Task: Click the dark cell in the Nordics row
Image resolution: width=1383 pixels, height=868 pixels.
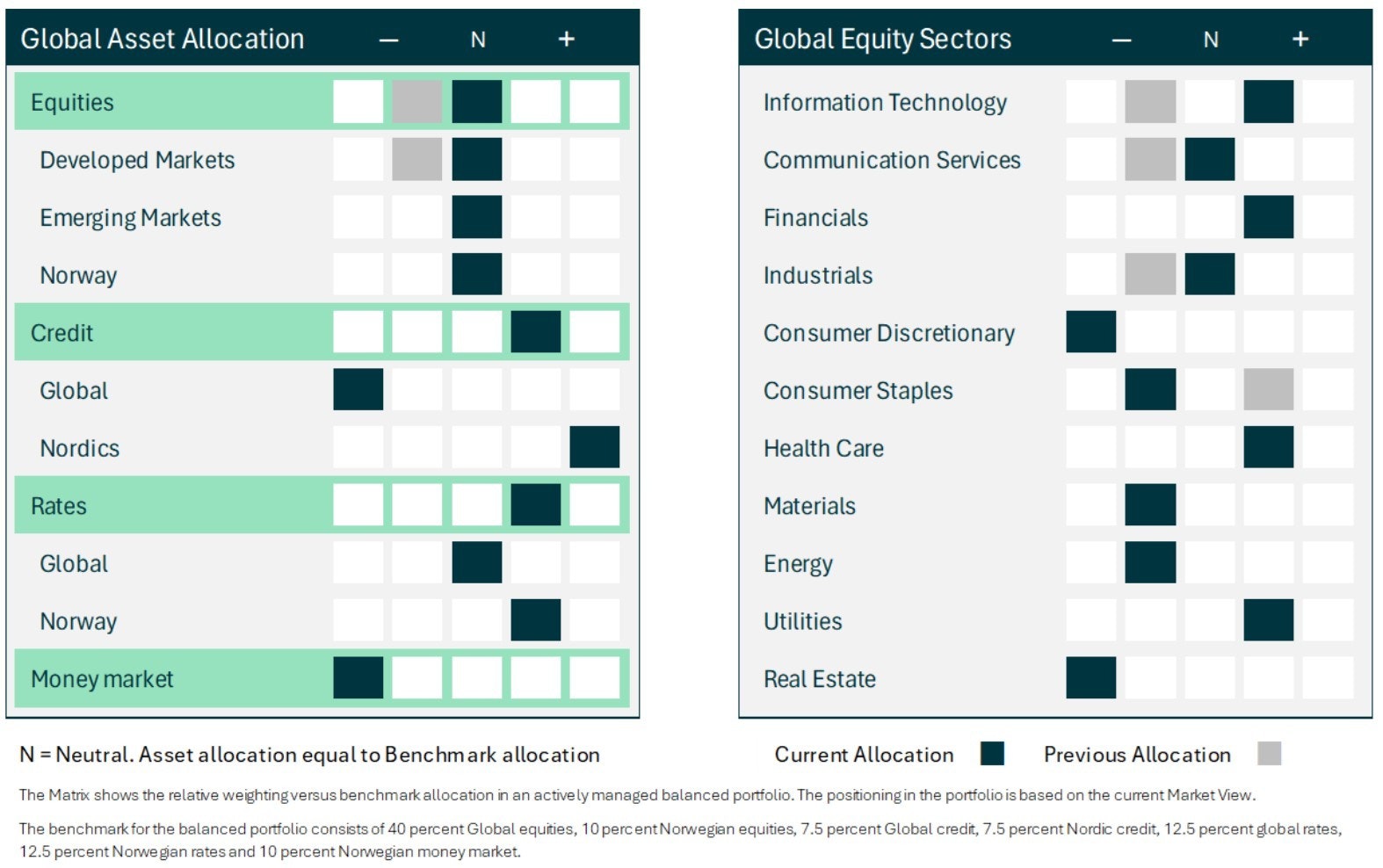Action: click(595, 447)
